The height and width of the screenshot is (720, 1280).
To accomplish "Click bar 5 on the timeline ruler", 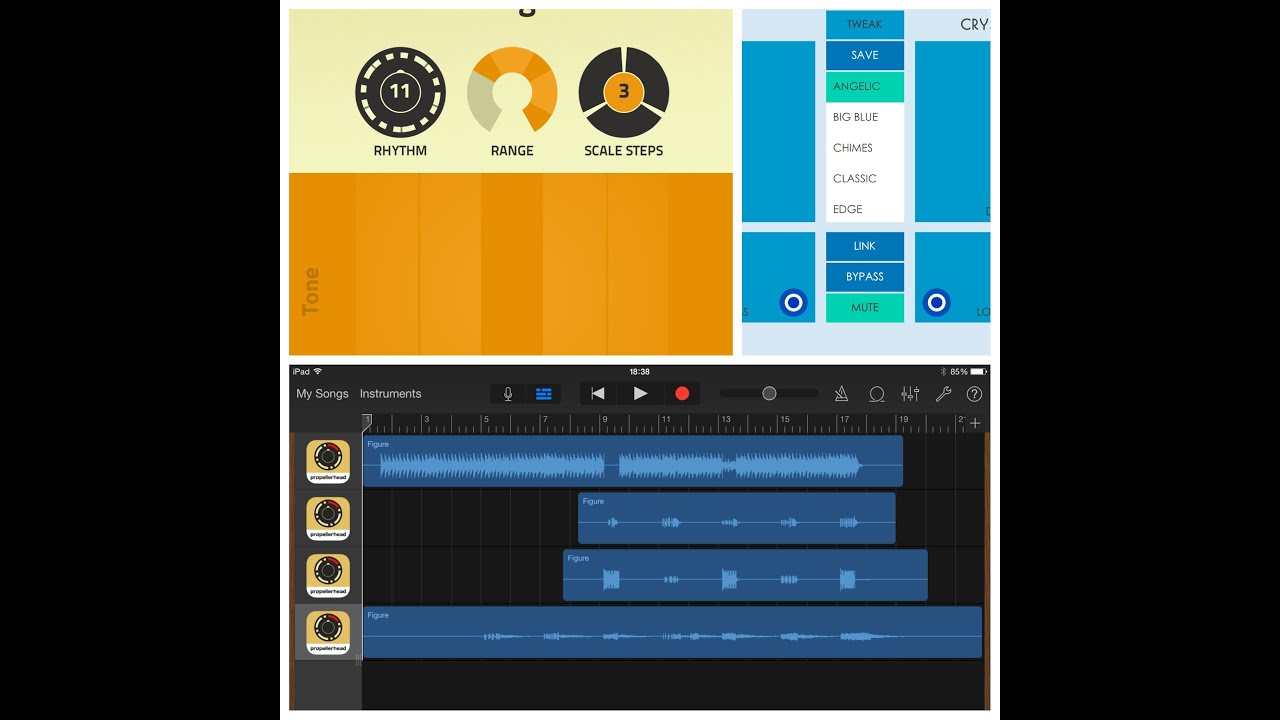I will (x=488, y=420).
